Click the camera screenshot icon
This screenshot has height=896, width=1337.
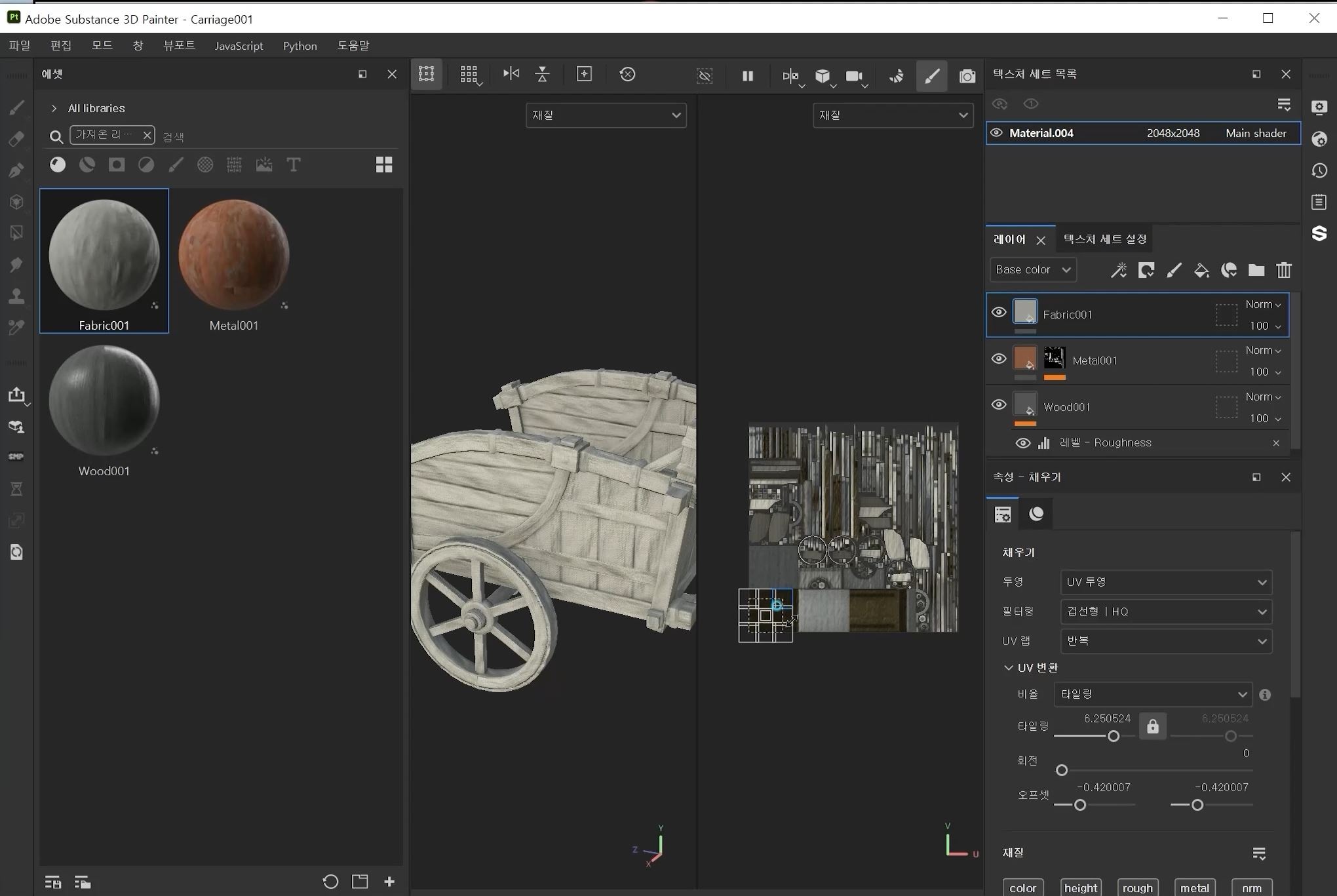tap(967, 76)
